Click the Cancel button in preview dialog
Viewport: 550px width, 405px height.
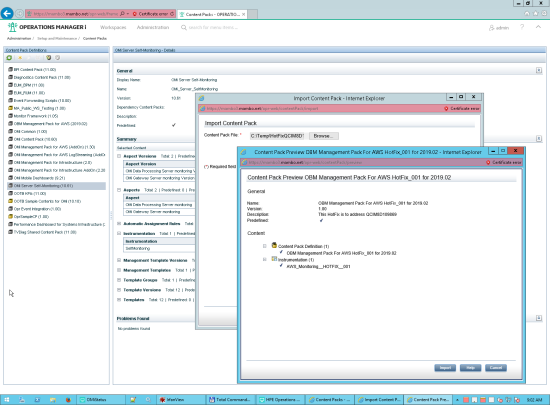point(496,367)
